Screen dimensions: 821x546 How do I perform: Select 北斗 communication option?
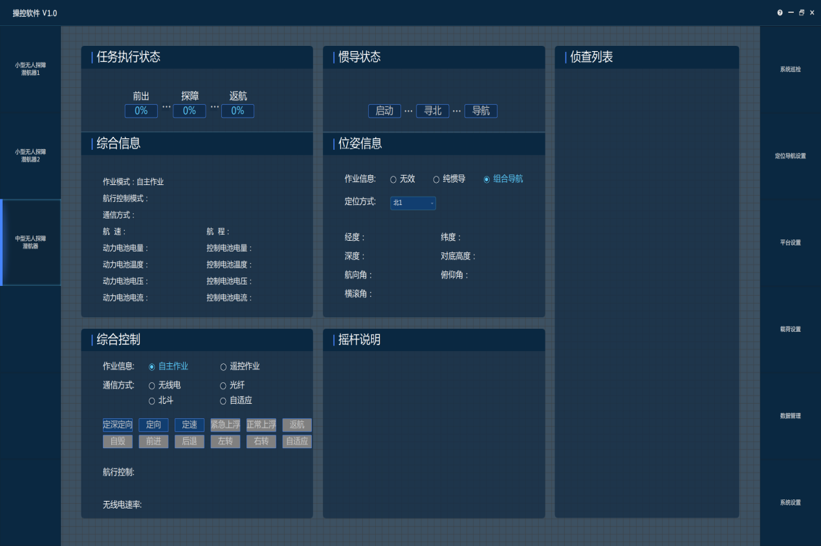coord(152,401)
